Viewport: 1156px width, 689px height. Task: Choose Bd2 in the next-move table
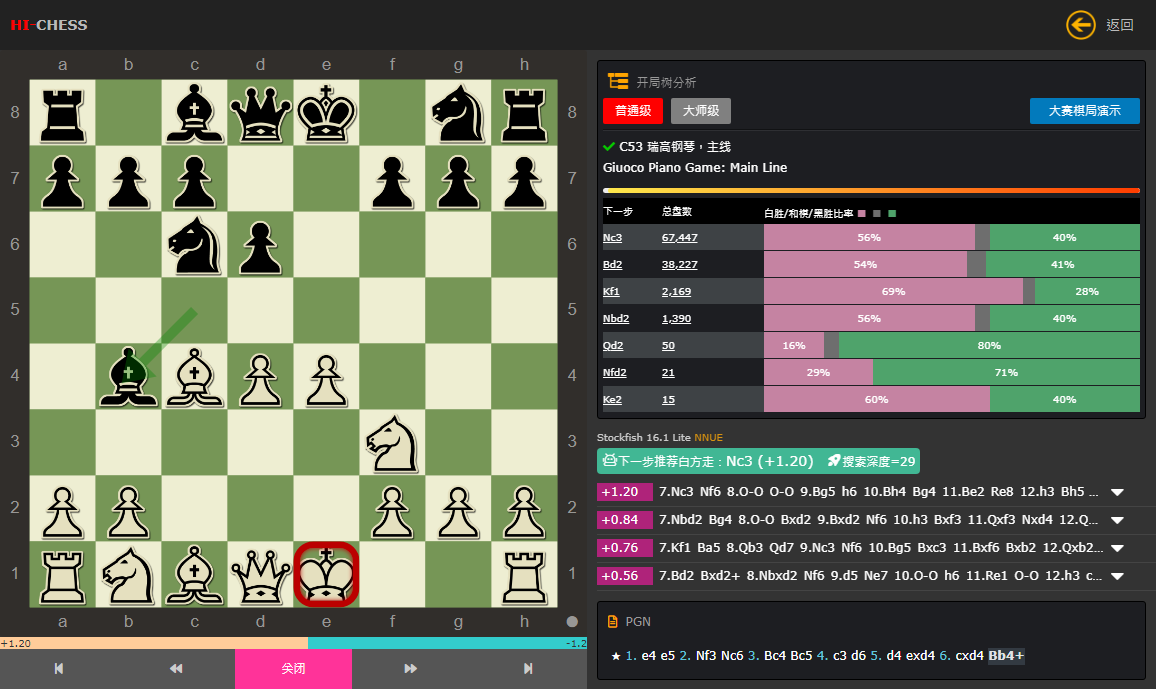click(613, 265)
